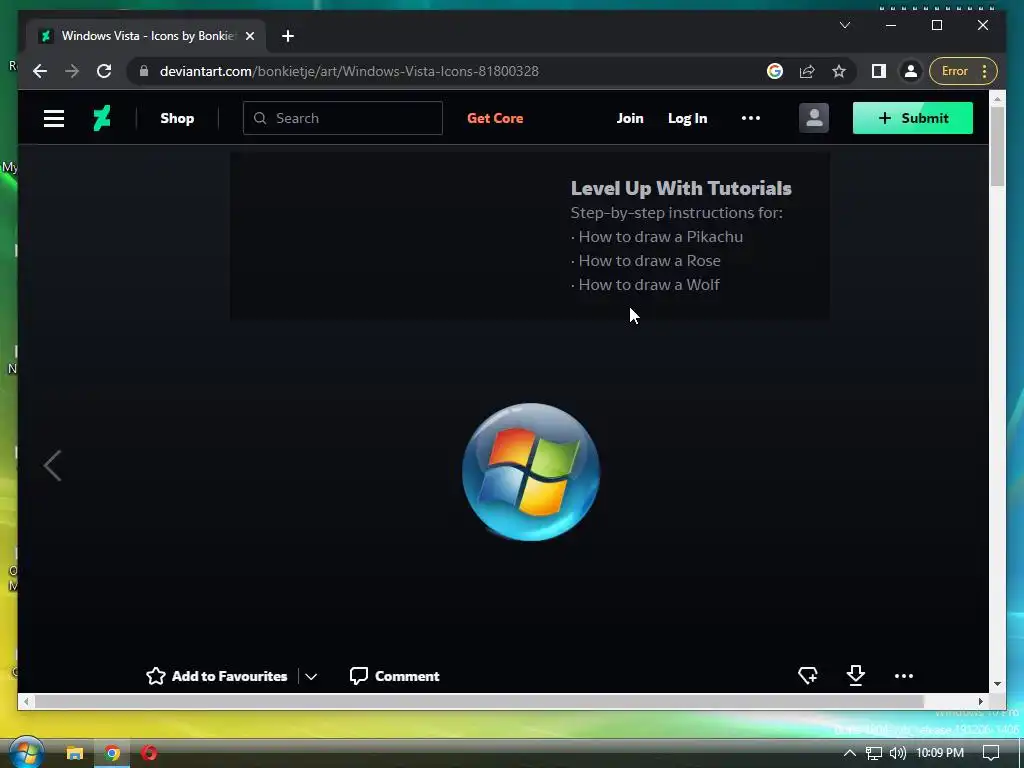The image size is (1024, 768).
Task: Click the DeviantArt logo icon
Action: (102, 118)
